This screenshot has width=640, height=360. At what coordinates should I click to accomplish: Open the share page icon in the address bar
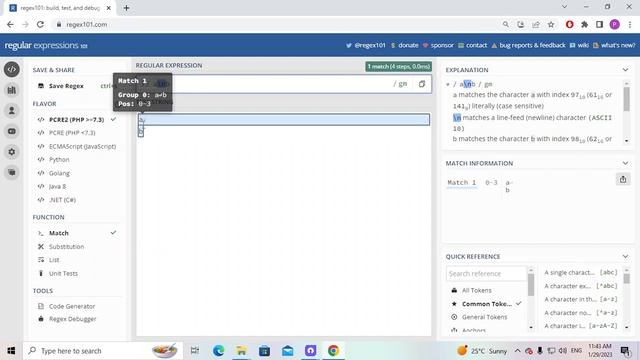[x=536, y=24]
